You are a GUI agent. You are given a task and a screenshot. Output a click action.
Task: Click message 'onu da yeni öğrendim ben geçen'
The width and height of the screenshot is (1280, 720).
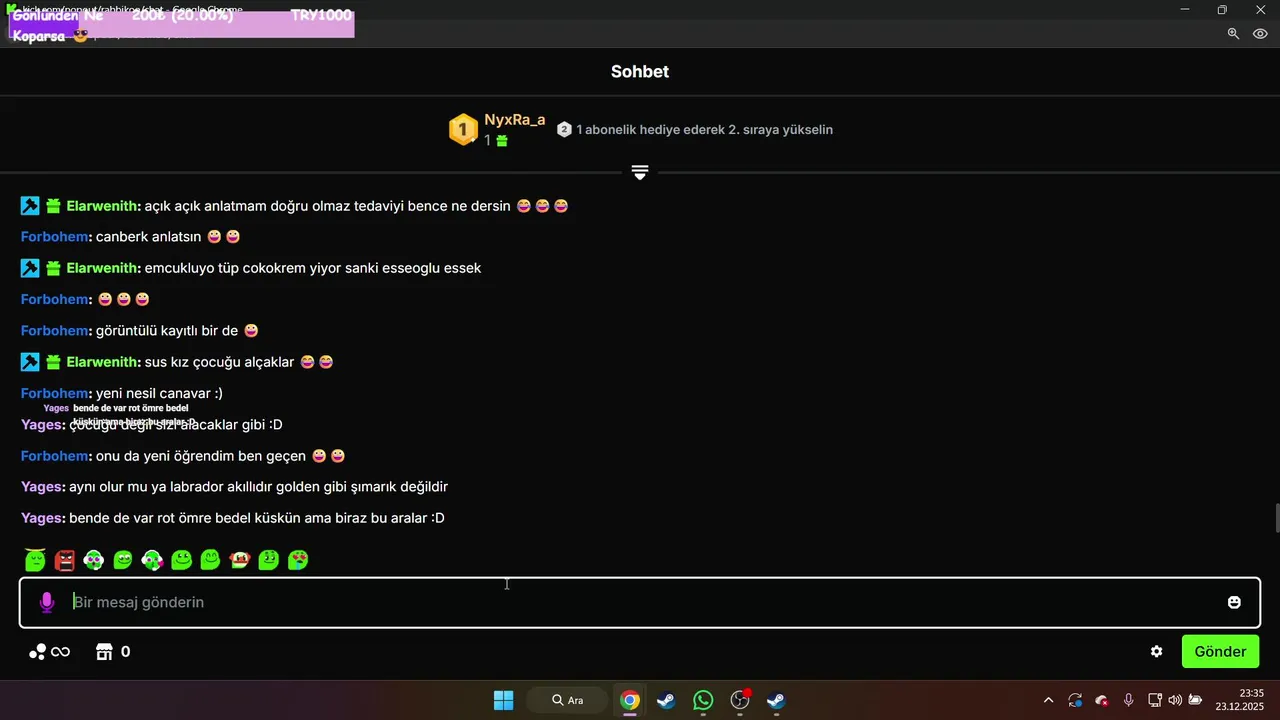tap(201, 456)
